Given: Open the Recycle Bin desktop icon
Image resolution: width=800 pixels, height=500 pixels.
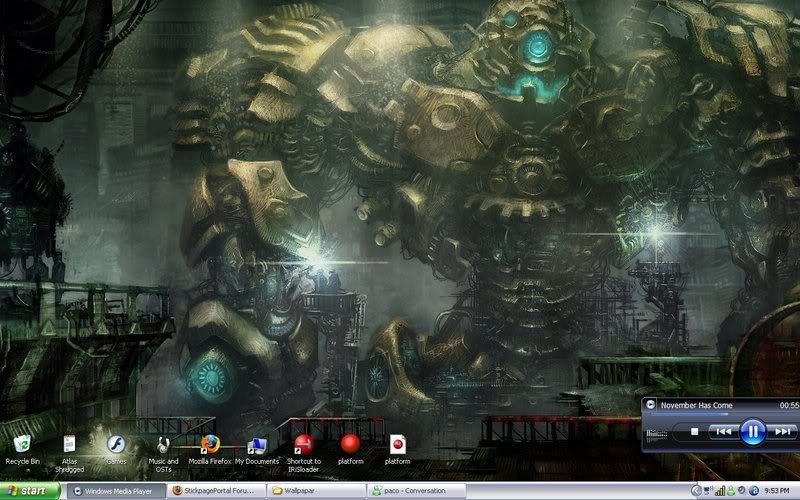Looking at the screenshot, I should 22,443.
